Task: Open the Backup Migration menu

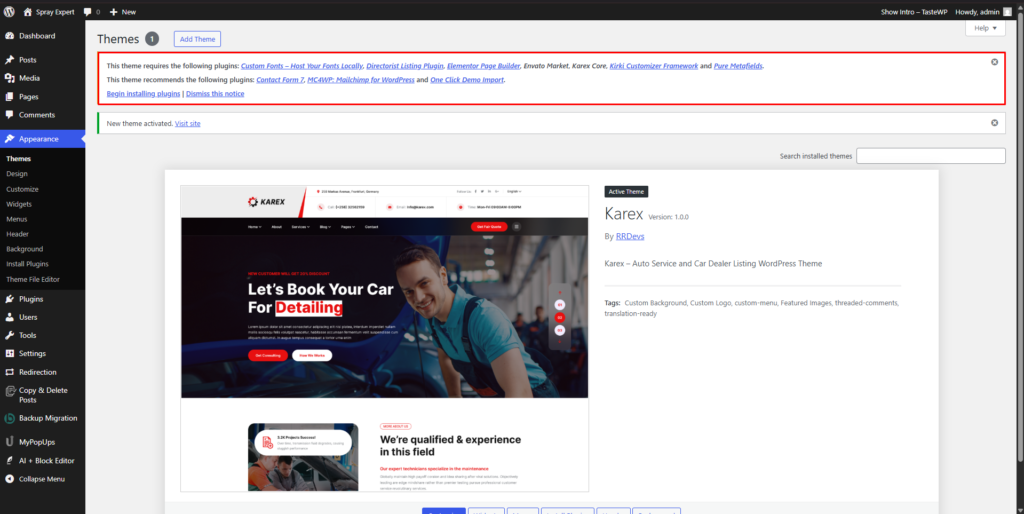Action: [47, 418]
